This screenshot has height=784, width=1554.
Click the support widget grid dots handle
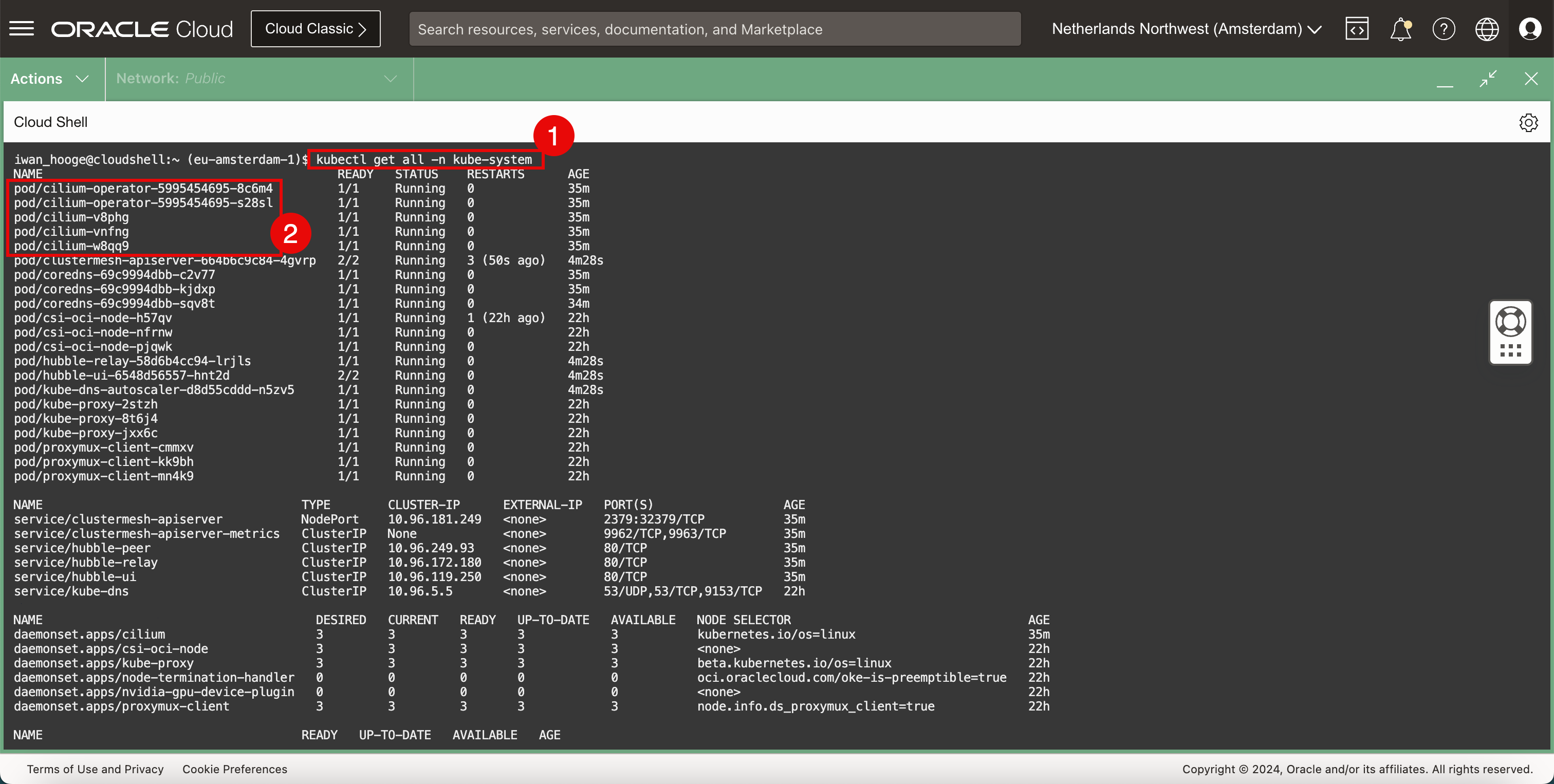[1510, 350]
